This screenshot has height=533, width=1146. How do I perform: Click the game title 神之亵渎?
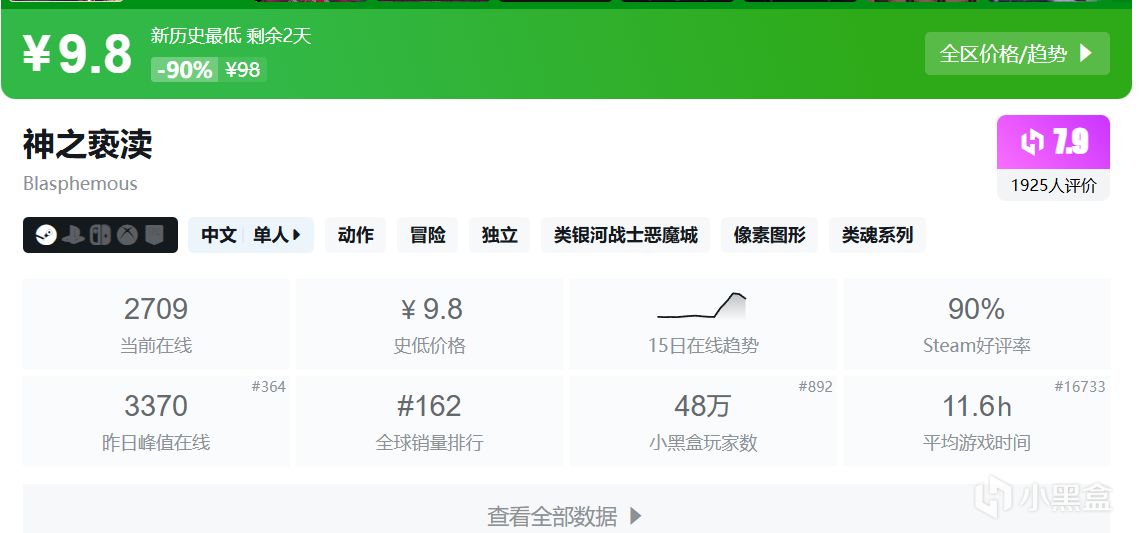click(88, 145)
